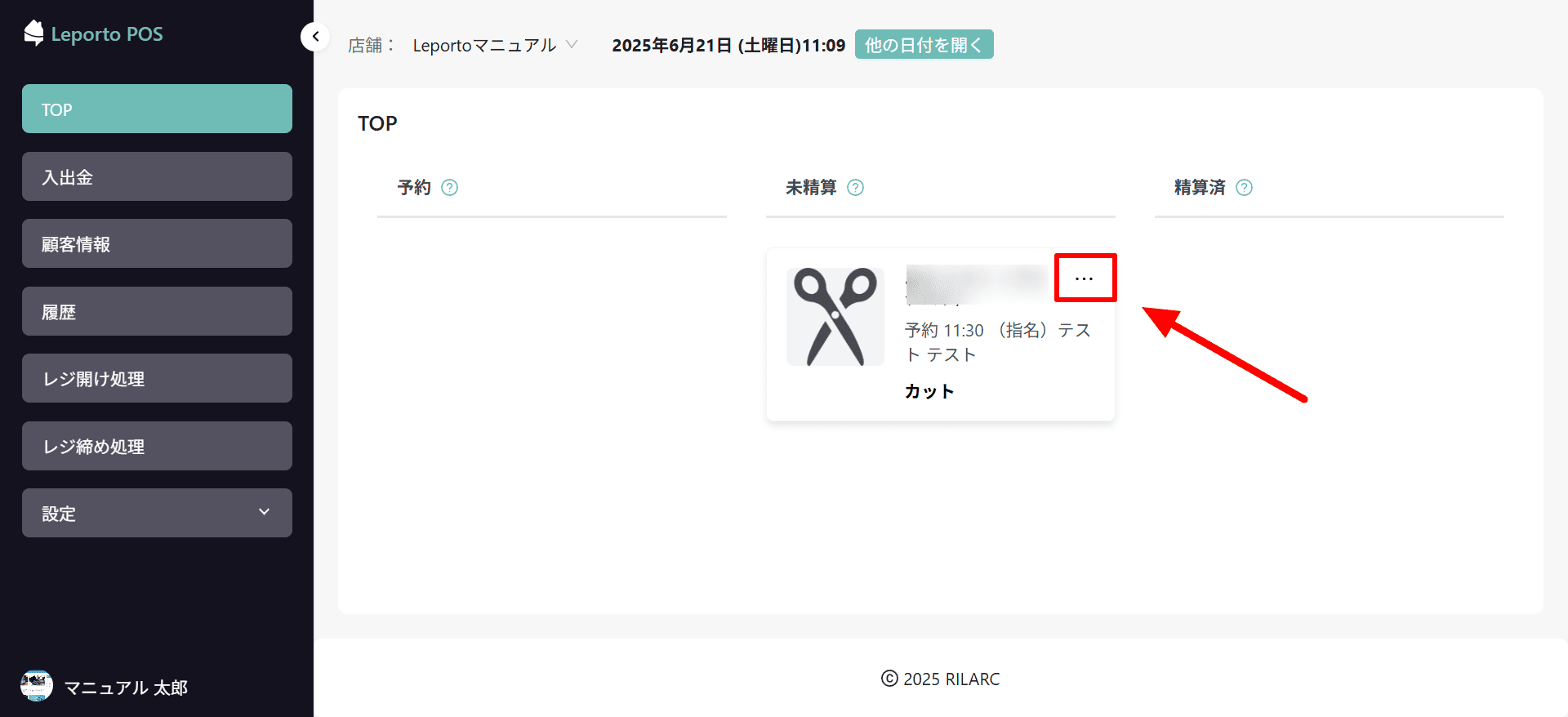The width and height of the screenshot is (1568, 717).
Task: Select レジ開け処理 in the sidebar
Action: (x=157, y=378)
